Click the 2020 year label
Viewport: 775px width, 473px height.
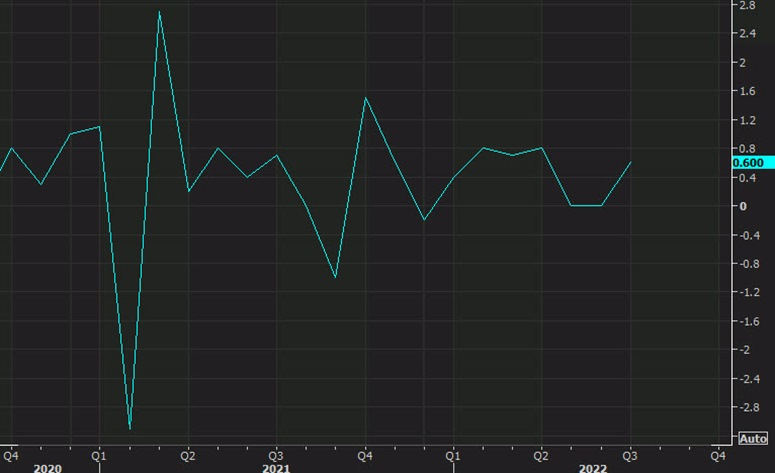coord(47,468)
